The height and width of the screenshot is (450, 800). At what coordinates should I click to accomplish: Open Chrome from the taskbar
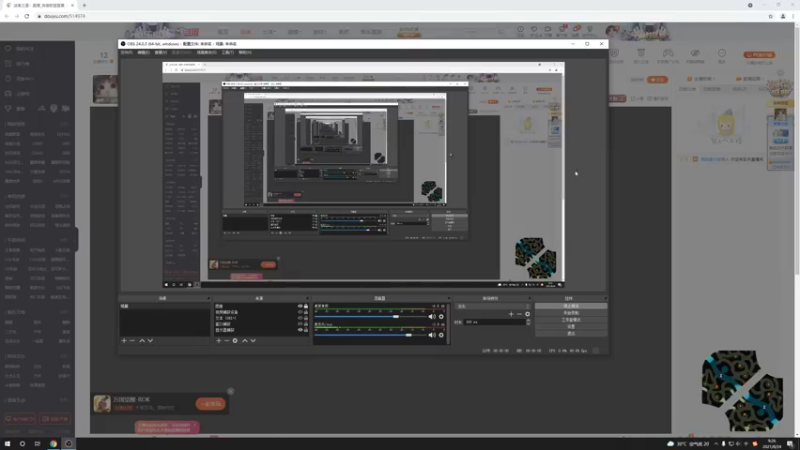pyautogui.click(x=53, y=443)
